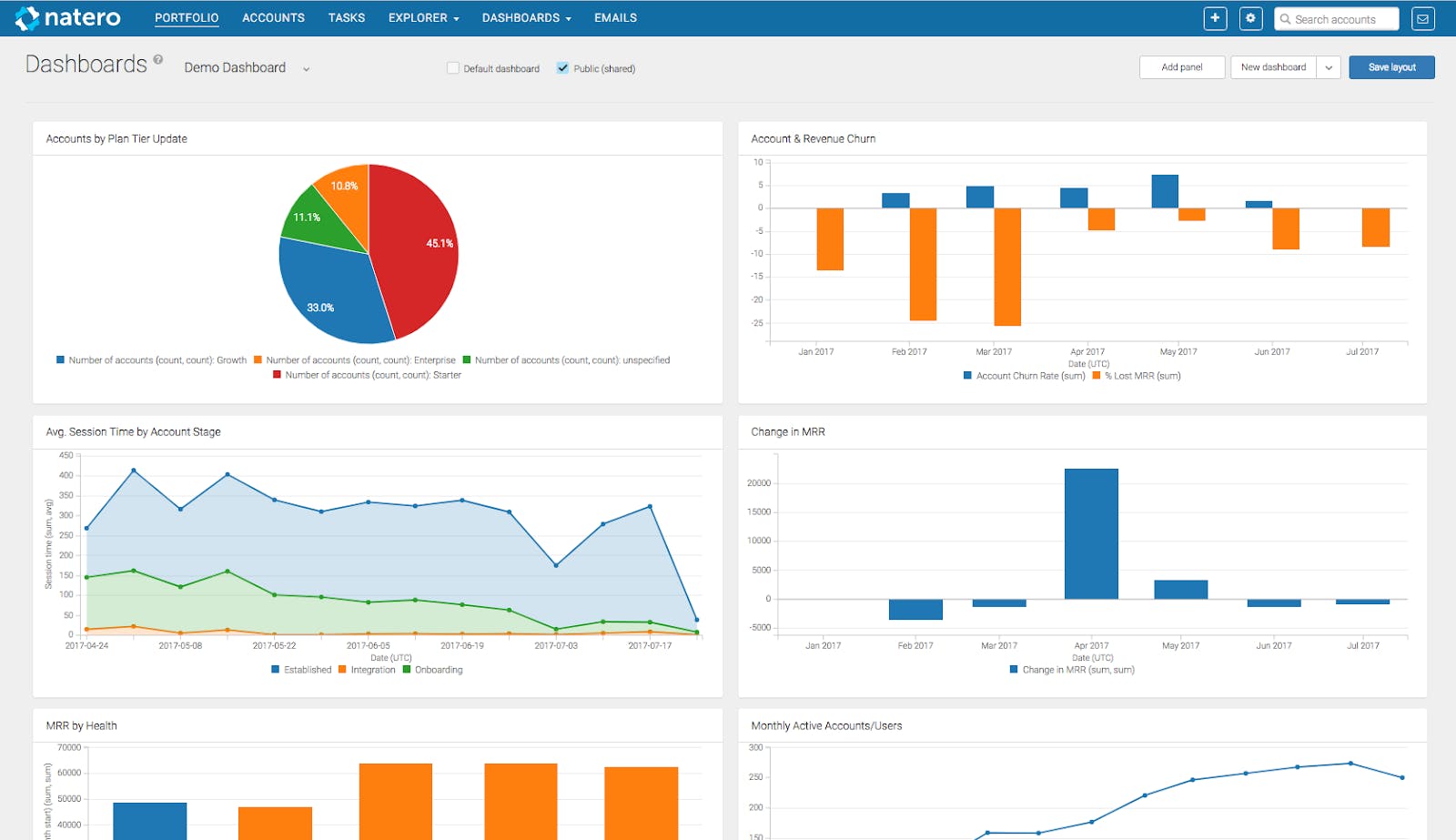Open the Demo Dashboard selector chevron
Screen dimensions: 1456x840
[x=307, y=69]
